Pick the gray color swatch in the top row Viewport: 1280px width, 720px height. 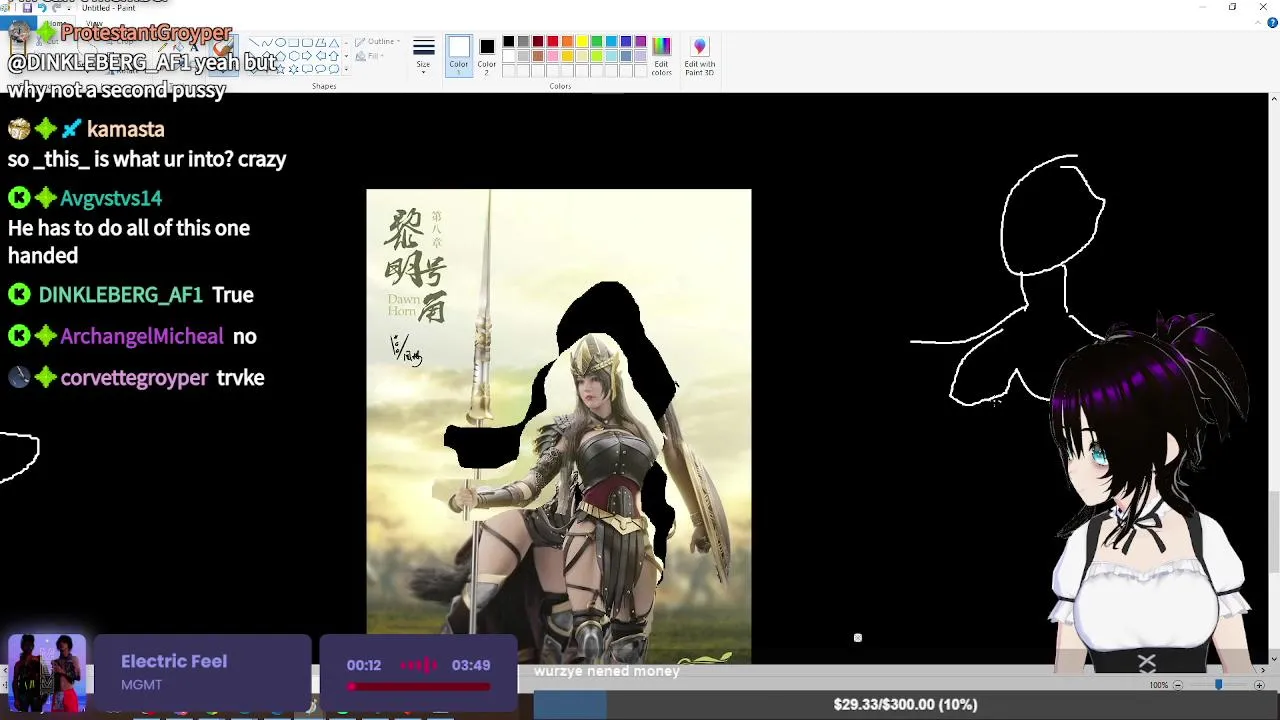(x=523, y=41)
